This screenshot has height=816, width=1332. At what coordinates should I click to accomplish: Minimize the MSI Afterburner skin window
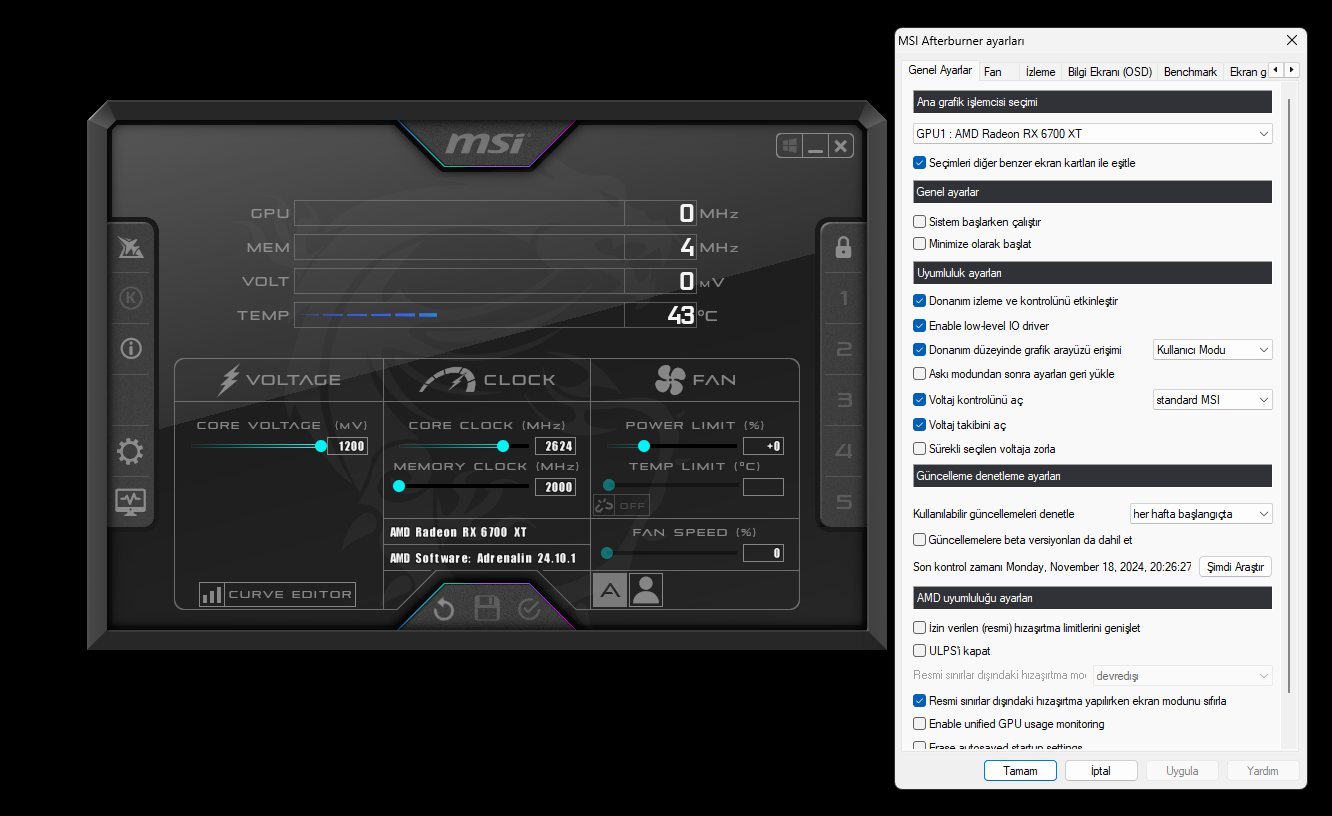tap(816, 146)
